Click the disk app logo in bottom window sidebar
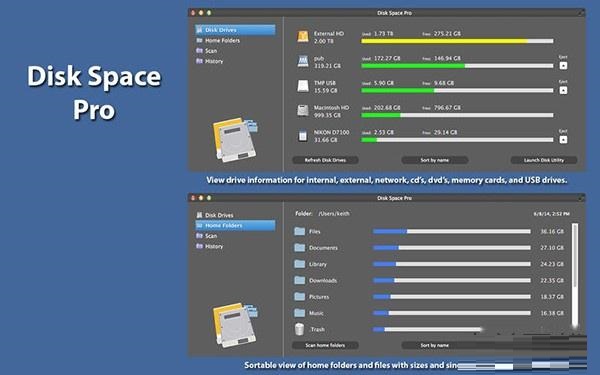 [x=235, y=325]
